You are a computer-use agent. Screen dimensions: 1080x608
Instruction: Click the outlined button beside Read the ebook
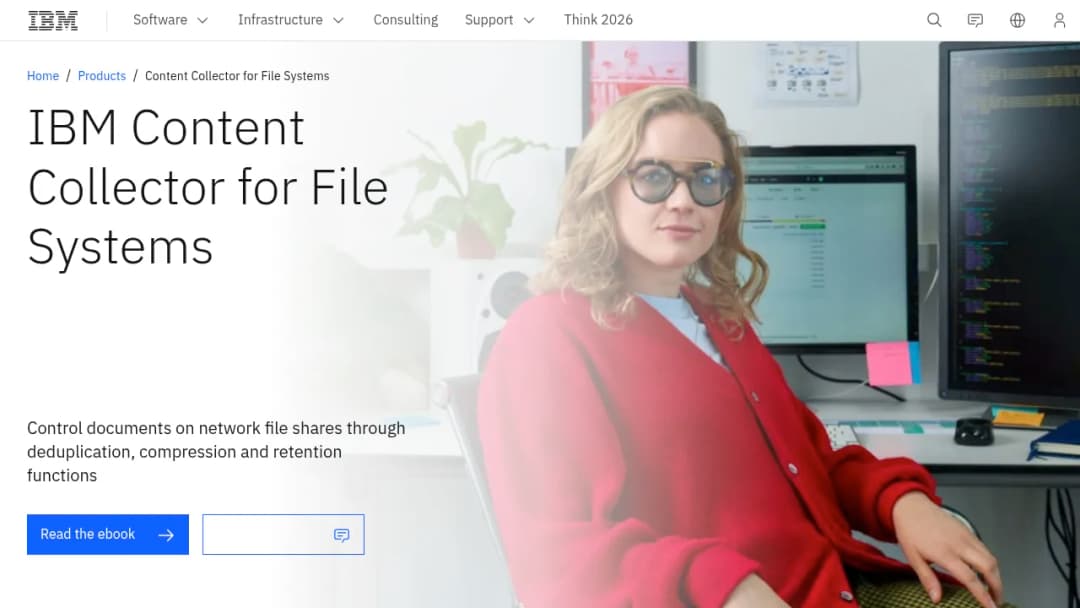[283, 534]
